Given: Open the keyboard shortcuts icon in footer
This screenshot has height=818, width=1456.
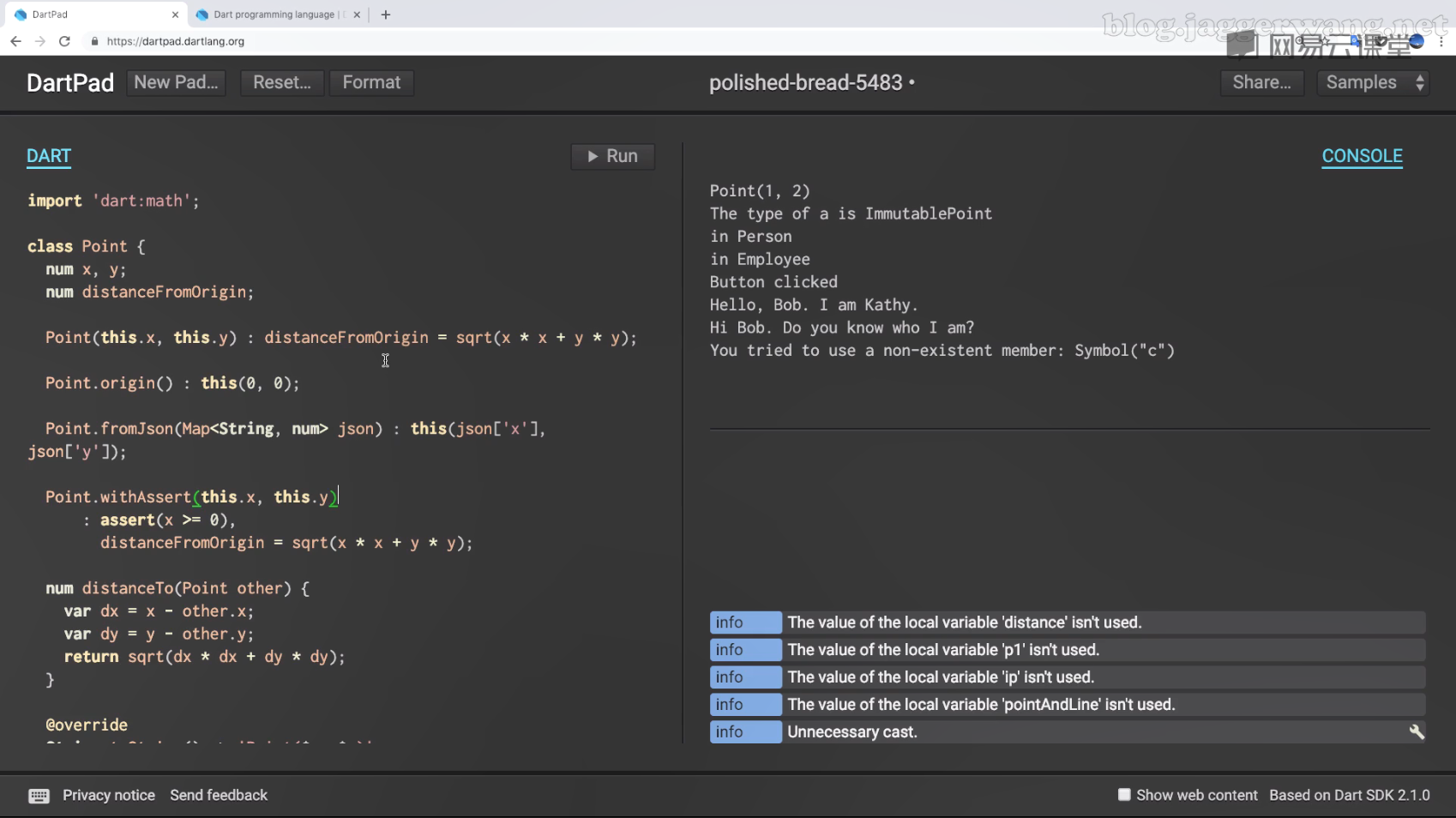Looking at the screenshot, I should click(39, 796).
